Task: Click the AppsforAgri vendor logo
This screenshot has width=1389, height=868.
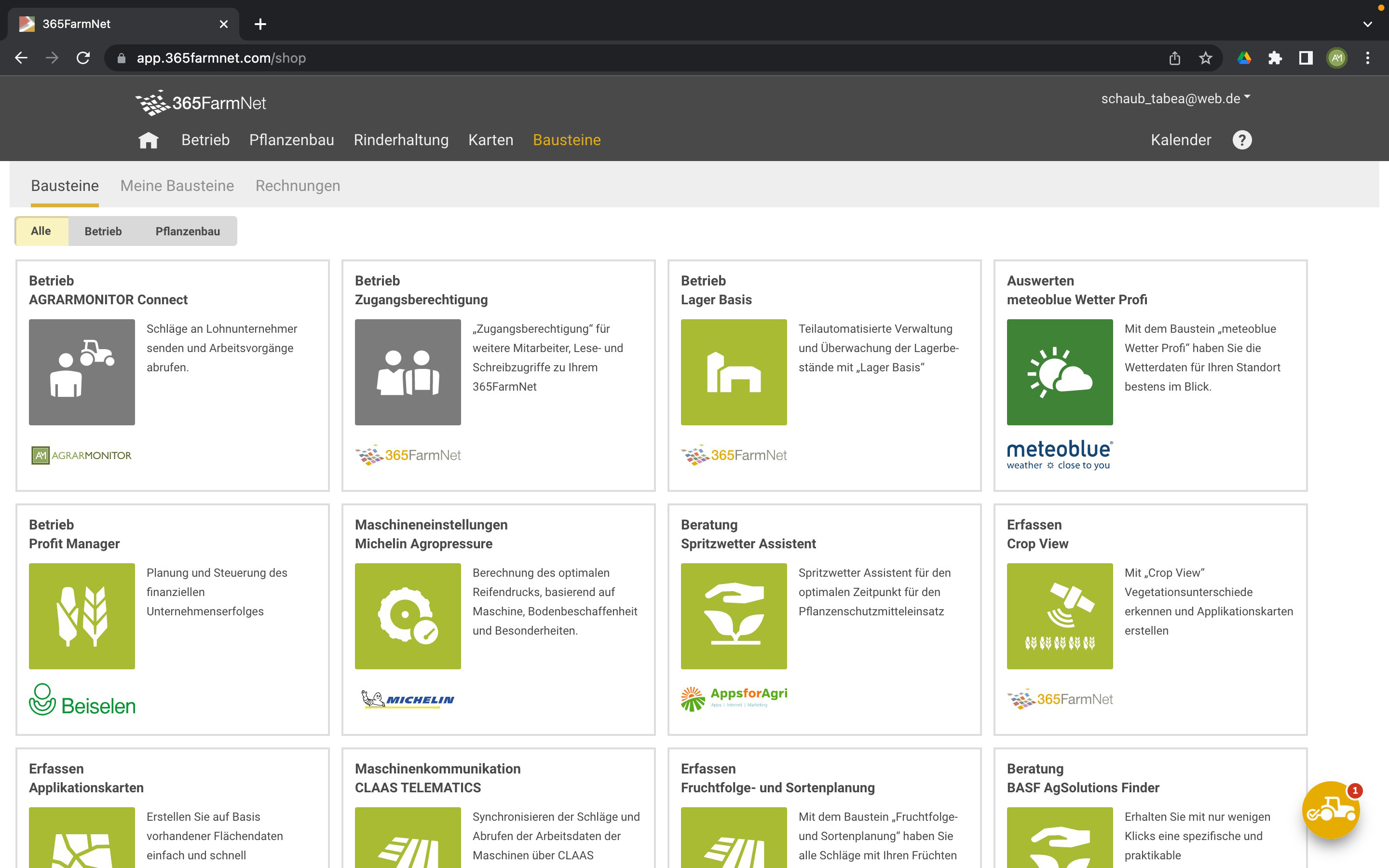Action: pos(734,699)
